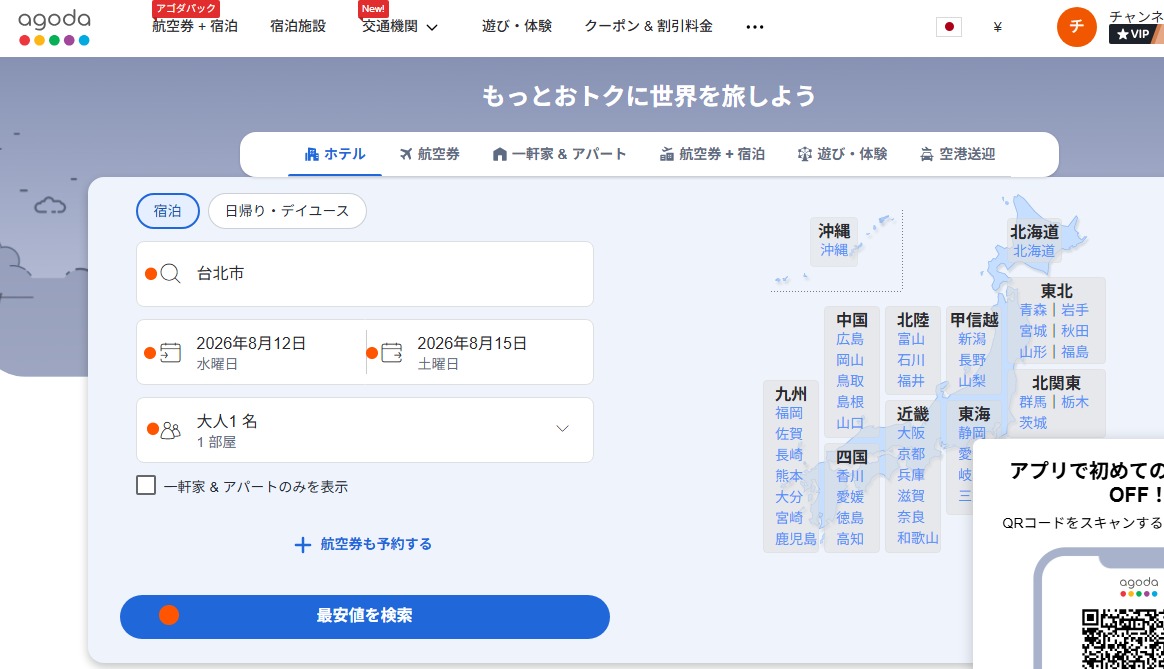Screen dimensions: 1164x669
Task: Switch to the ホテル tab
Action: tap(335, 154)
